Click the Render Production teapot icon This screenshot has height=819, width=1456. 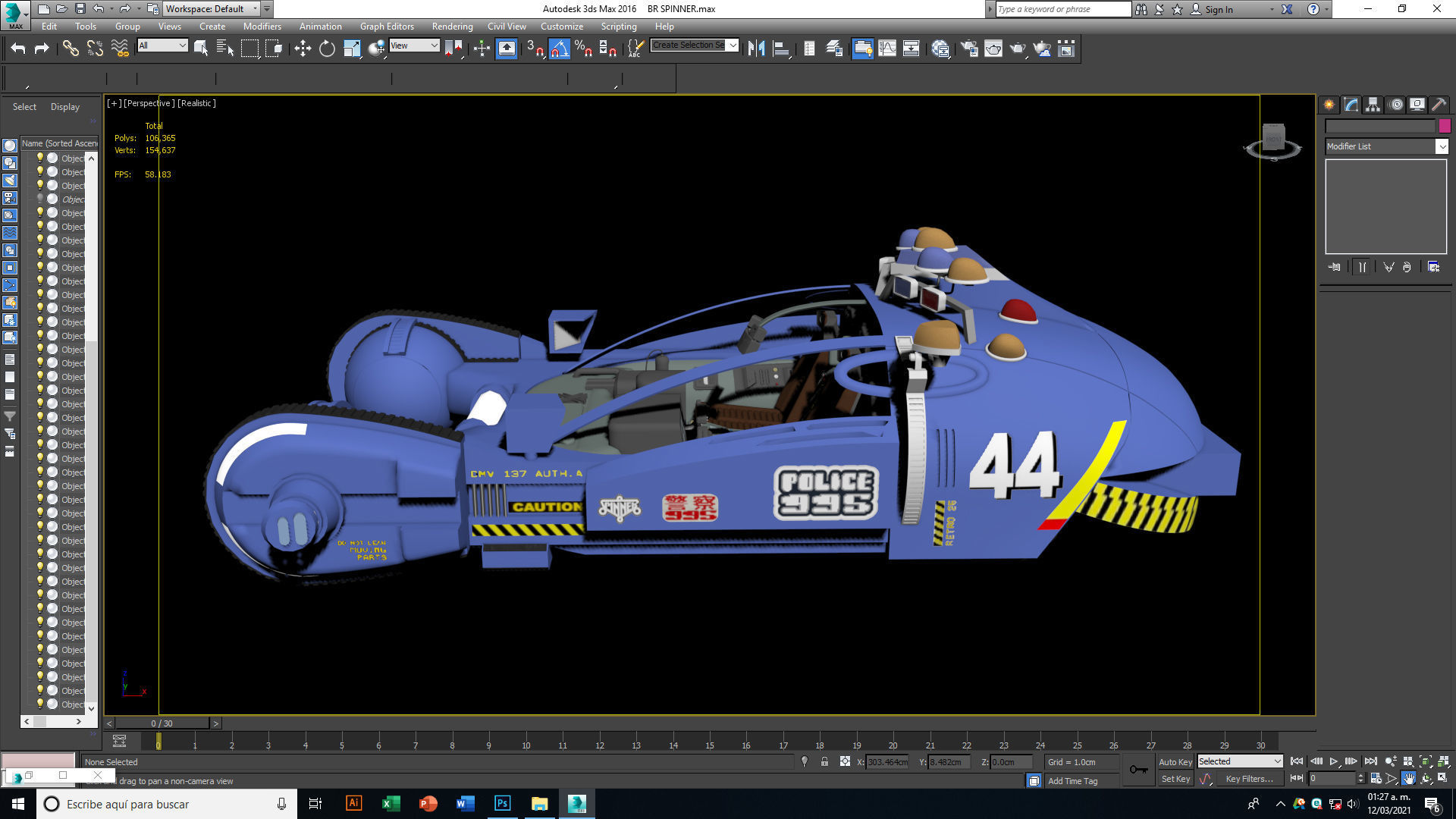pos(1018,49)
